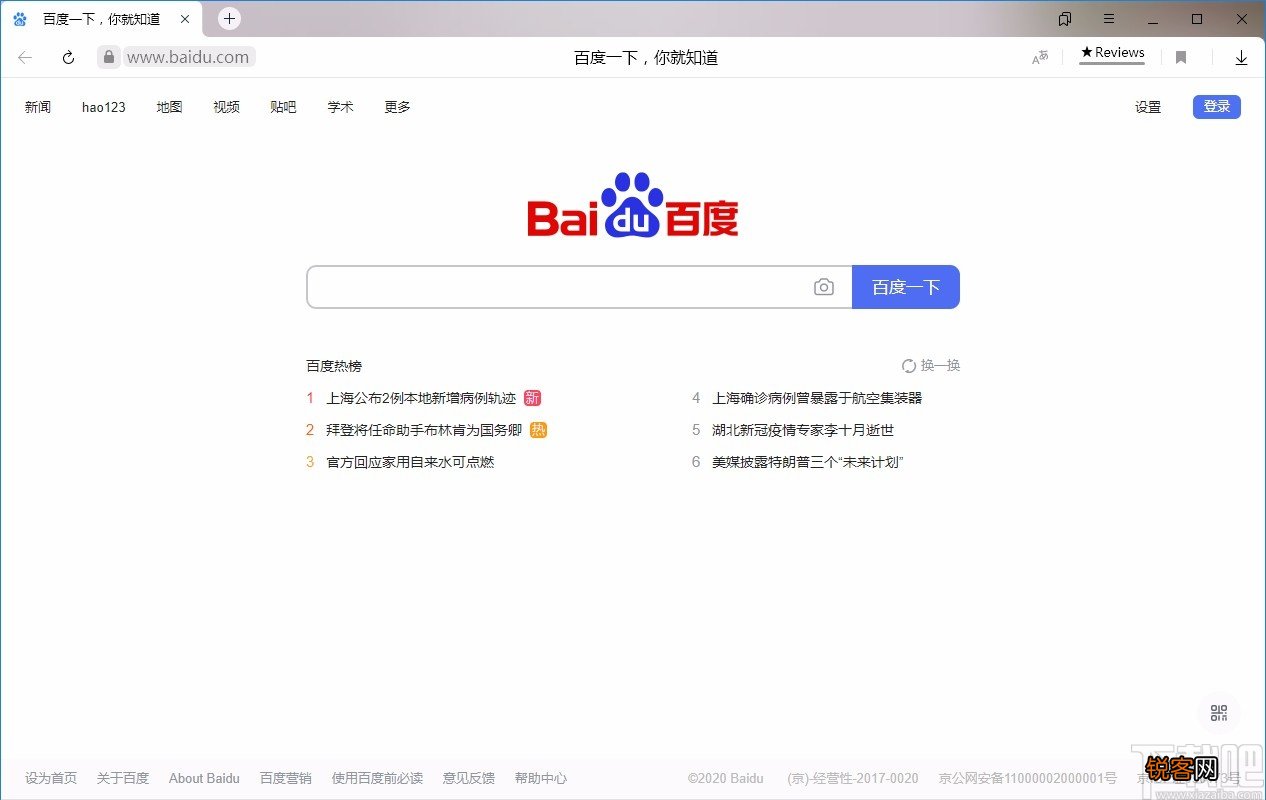Image resolution: width=1266 pixels, height=800 pixels.
Task: Open hot item 美媒披露特朗普三个“未来计划”
Action: pyautogui.click(x=808, y=462)
